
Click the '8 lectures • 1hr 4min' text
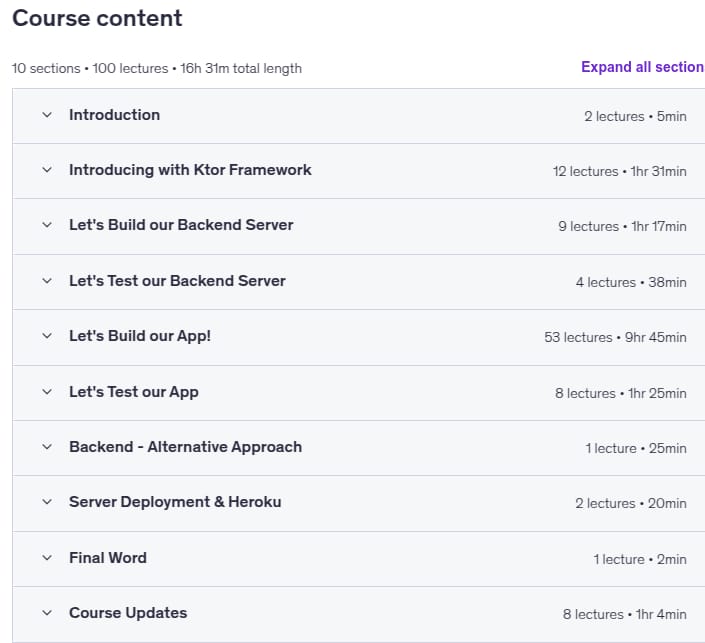click(x=625, y=614)
